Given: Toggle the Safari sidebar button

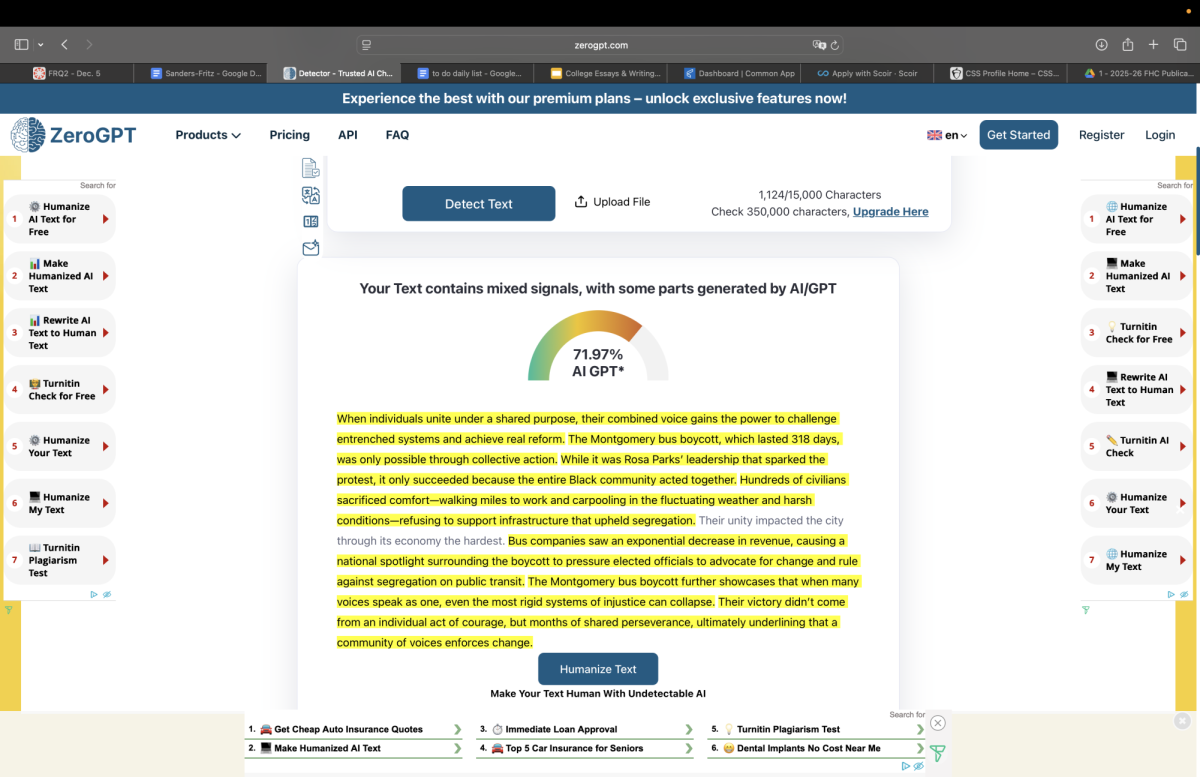Looking at the screenshot, I should pos(21,45).
